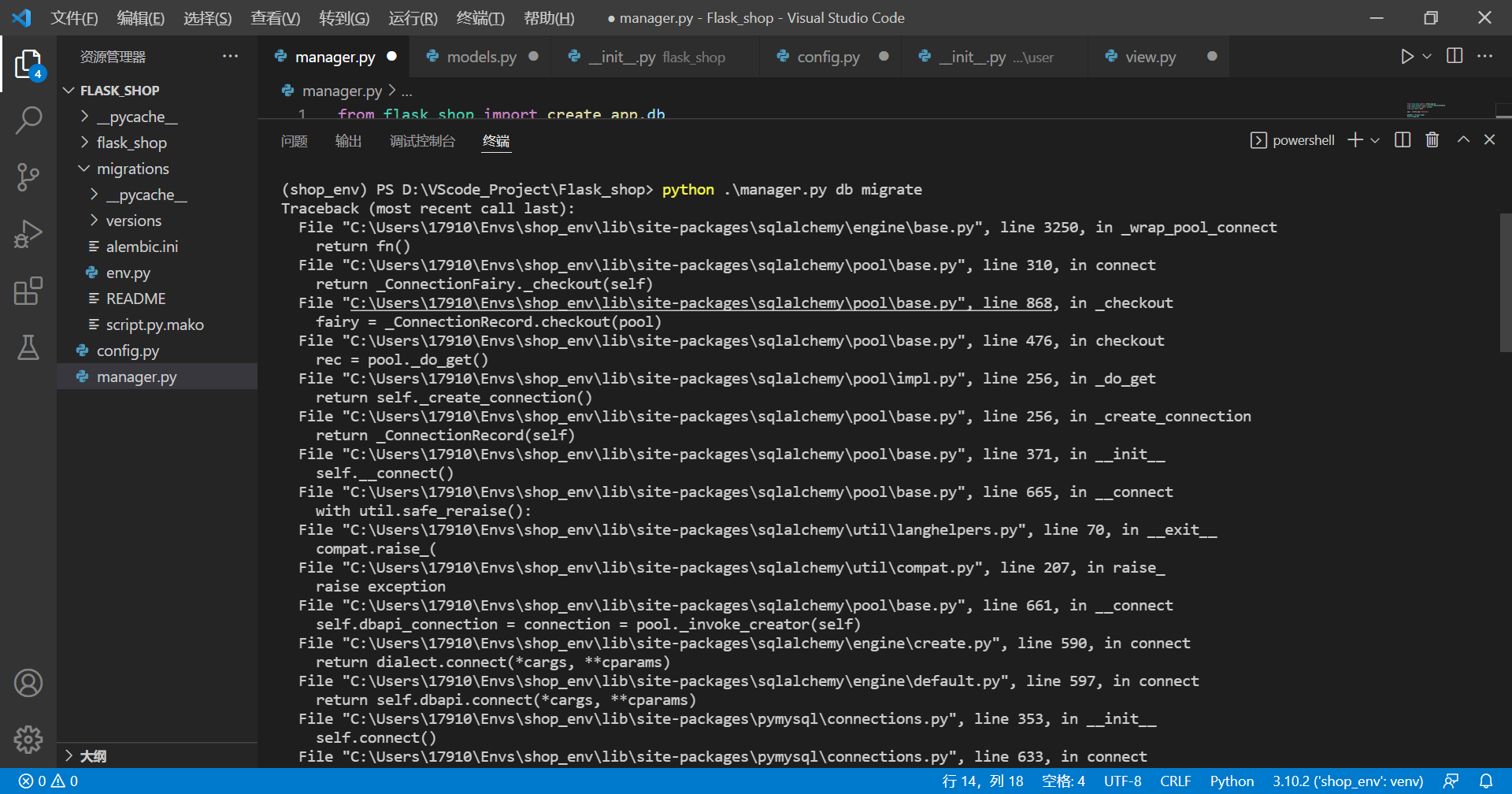The height and width of the screenshot is (794, 1512).
Task: Open the 帮助(H) menu
Action: pos(549,17)
